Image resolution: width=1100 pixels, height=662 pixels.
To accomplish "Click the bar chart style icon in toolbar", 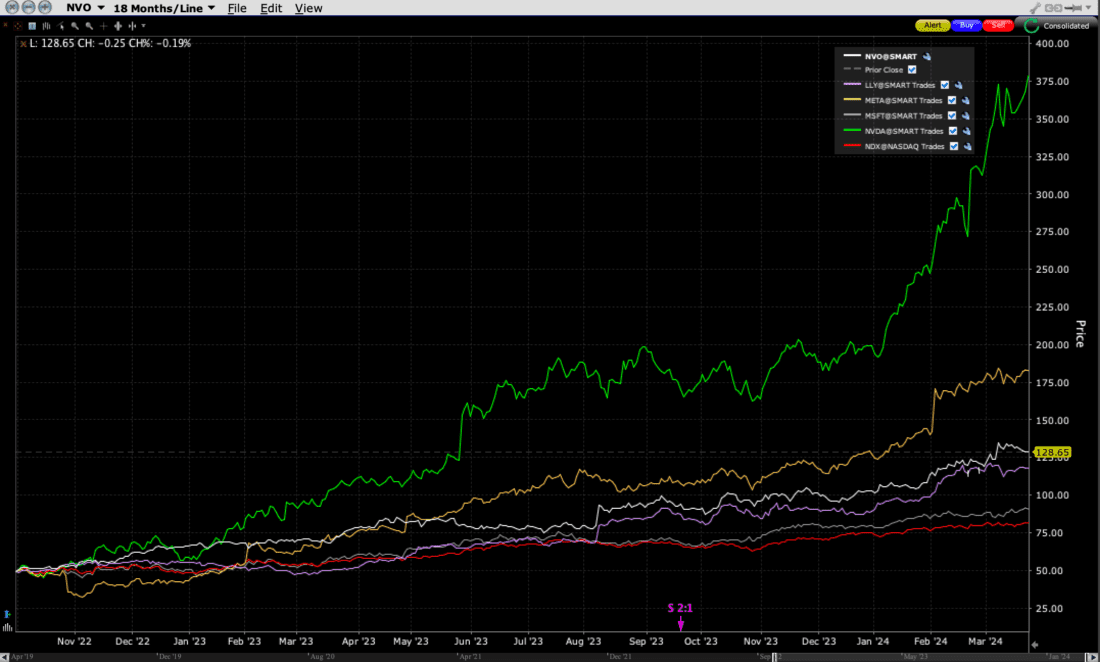I will [47, 25].
